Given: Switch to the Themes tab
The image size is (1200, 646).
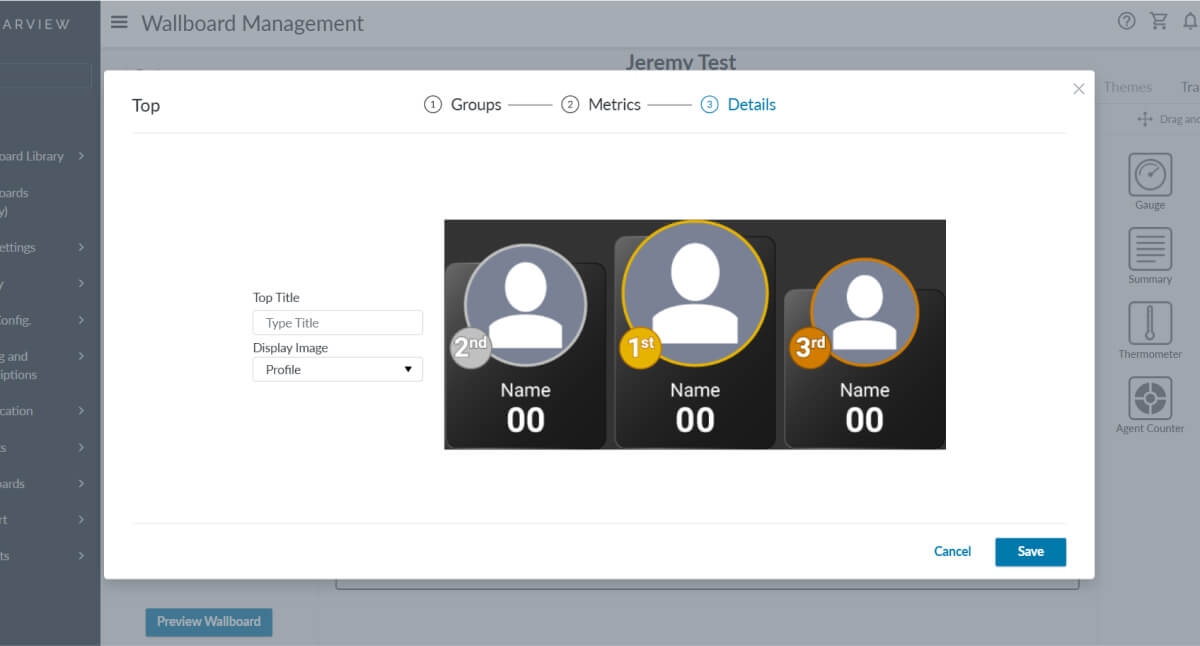Looking at the screenshot, I should 1128,87.
